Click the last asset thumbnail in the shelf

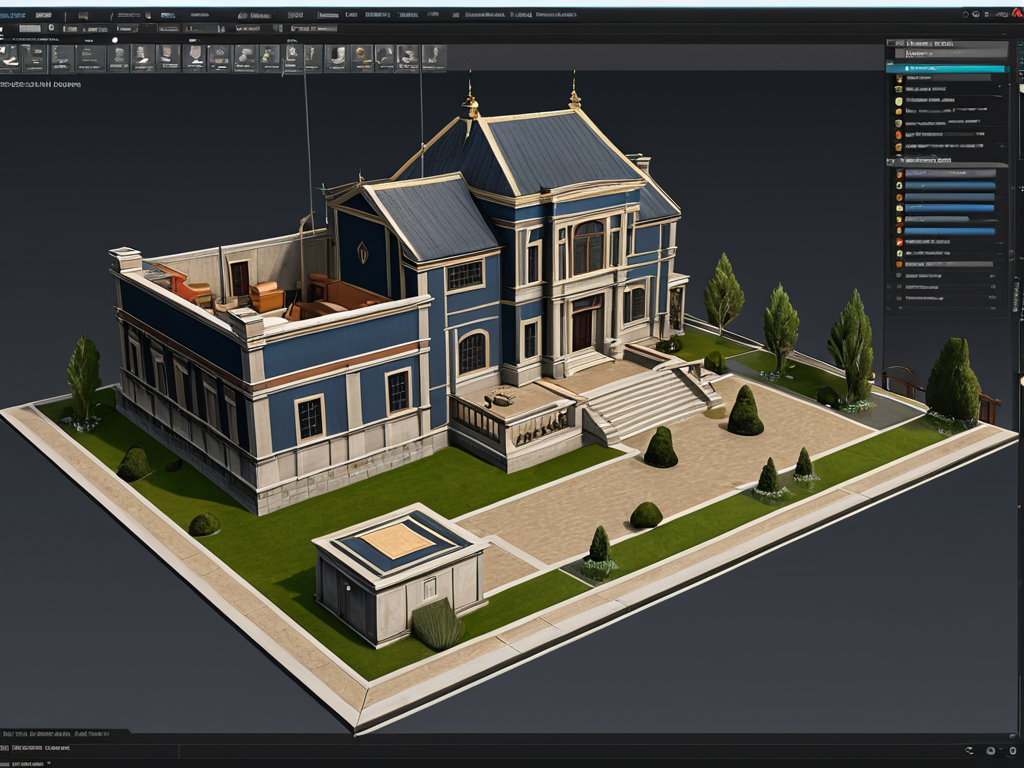click(434, 57)
